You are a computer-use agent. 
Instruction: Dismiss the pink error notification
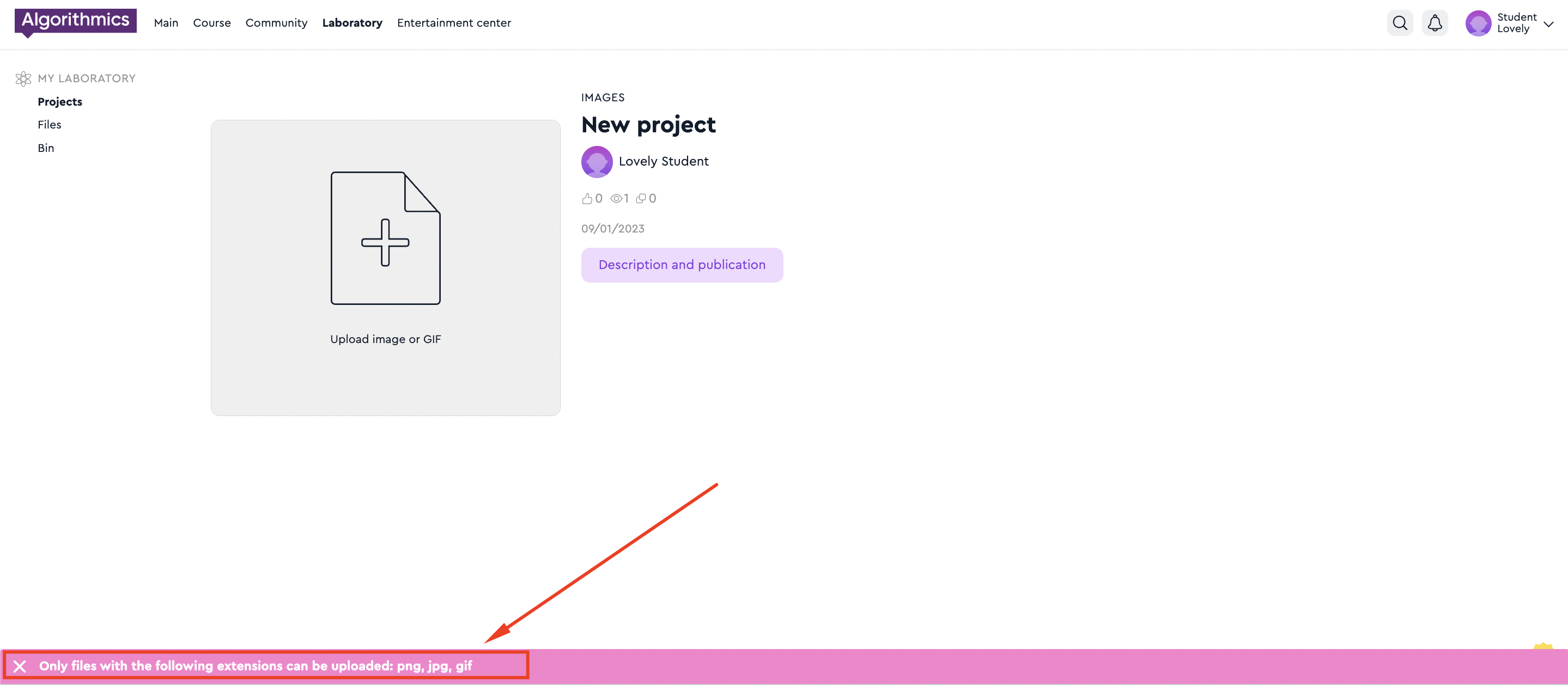[x=20, y=666]
